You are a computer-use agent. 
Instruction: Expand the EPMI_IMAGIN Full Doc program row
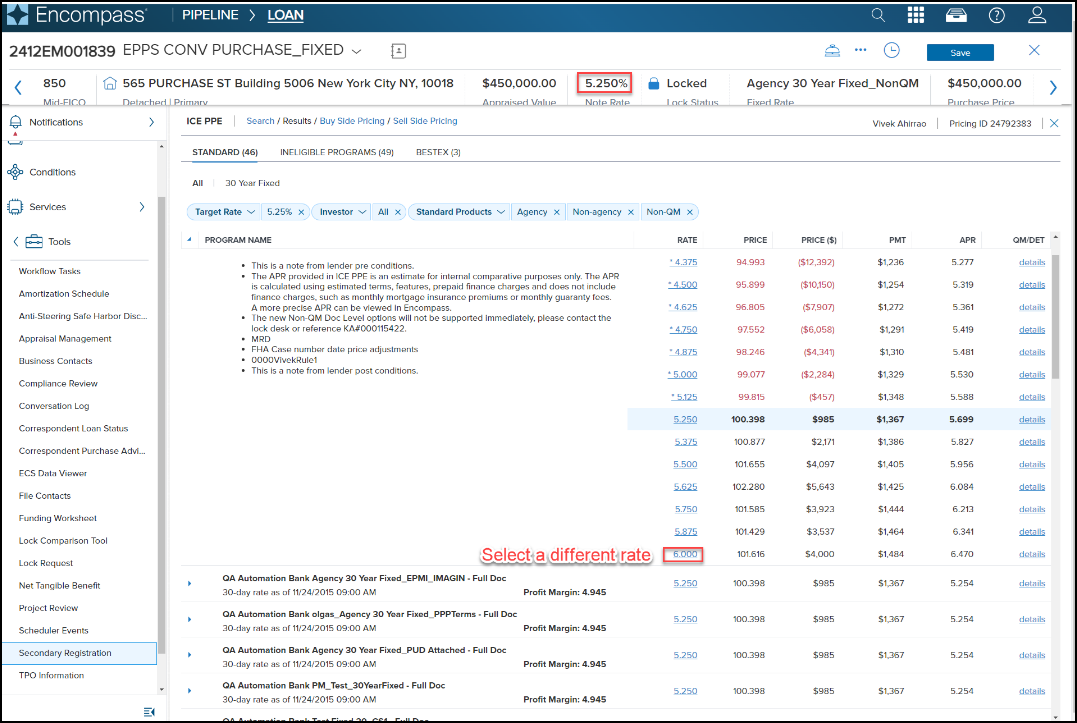tap(190, 584)
